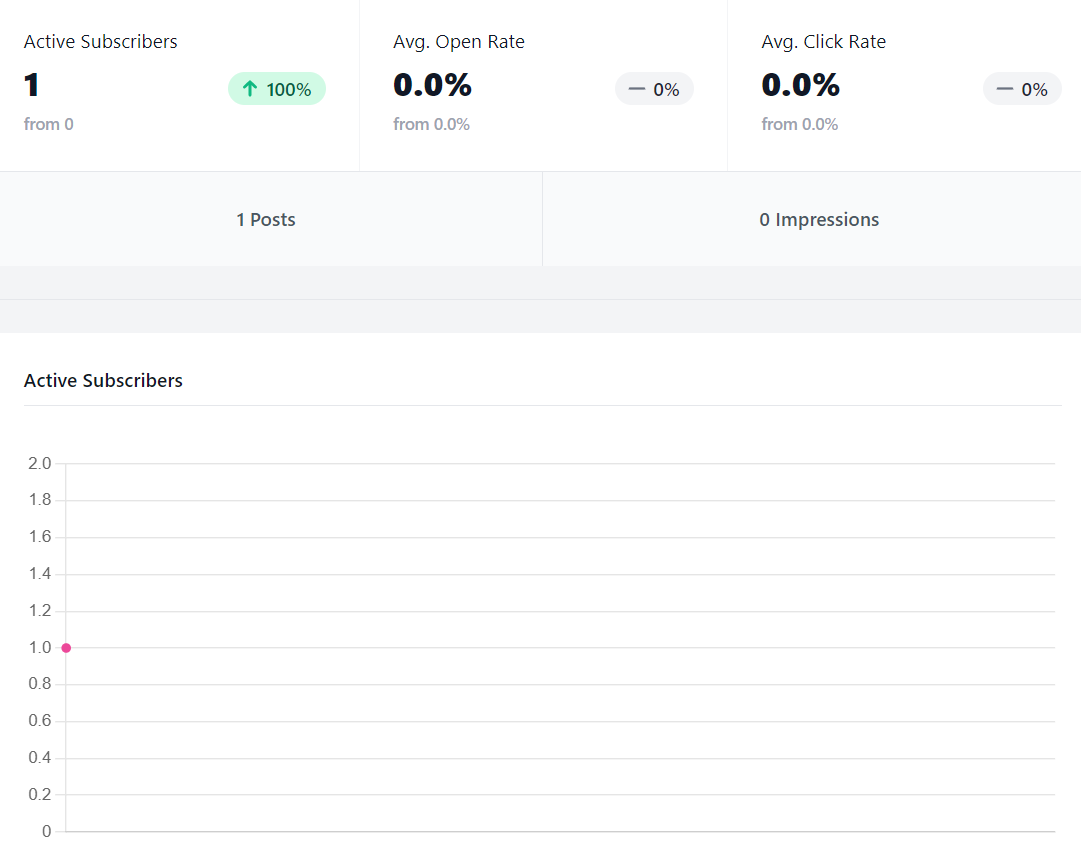The image size is (1081, 861).
Task: Click the 1.0 y-axis label
Action: (40, 647)
